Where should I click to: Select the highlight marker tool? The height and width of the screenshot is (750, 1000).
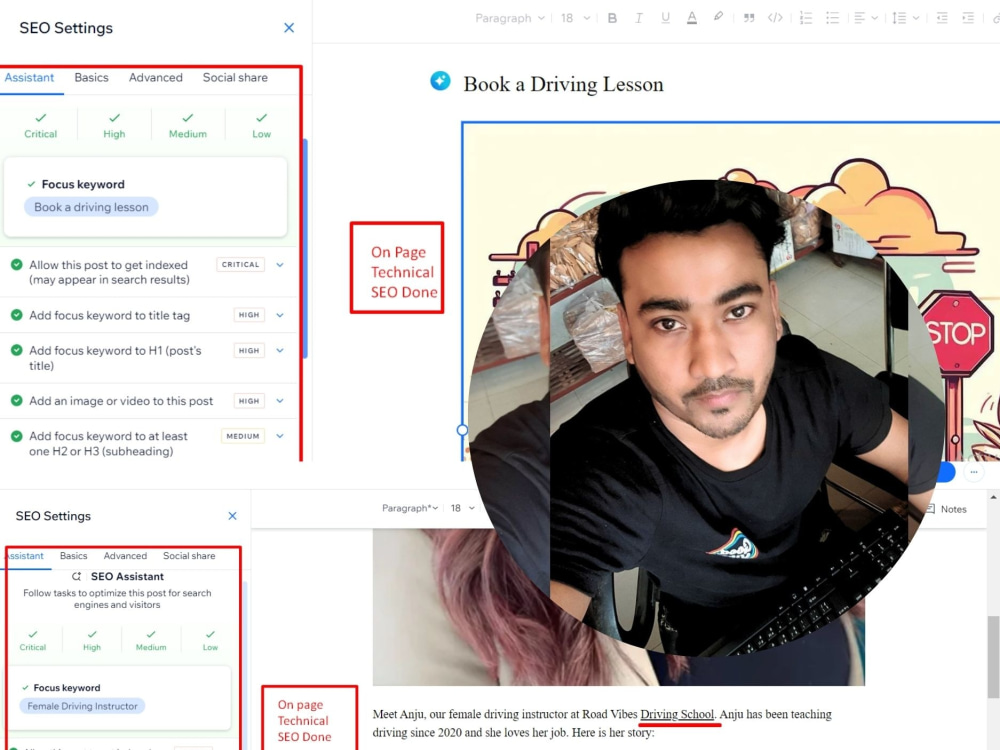coord(718,17)
